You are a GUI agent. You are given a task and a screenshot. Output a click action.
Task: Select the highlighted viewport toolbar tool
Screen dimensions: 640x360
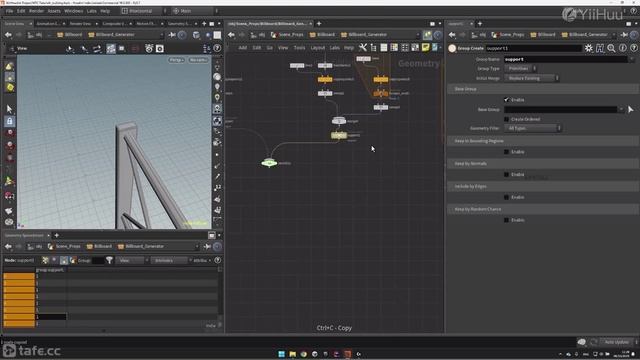point(111,49)
